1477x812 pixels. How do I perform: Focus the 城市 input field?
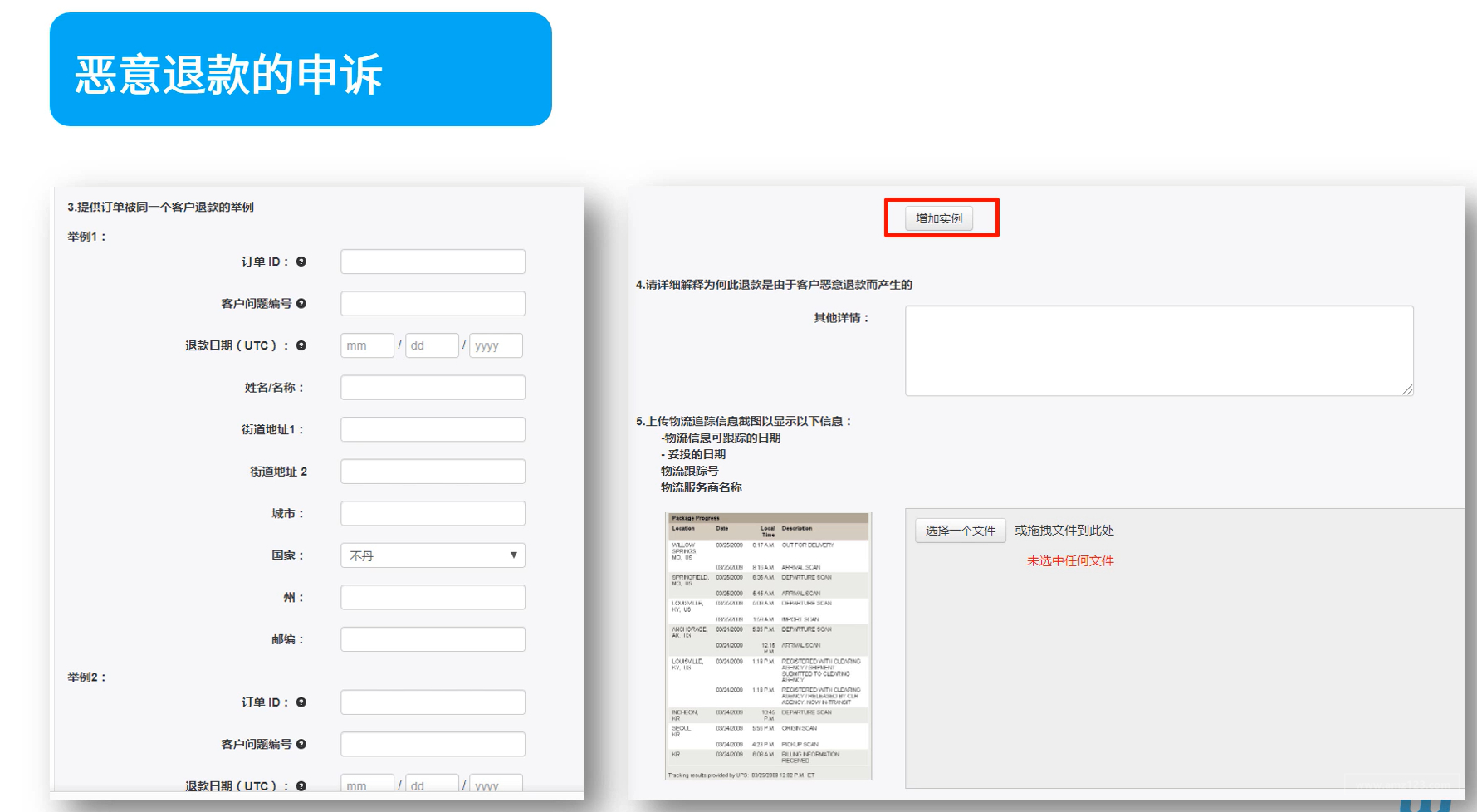point(433,513)
